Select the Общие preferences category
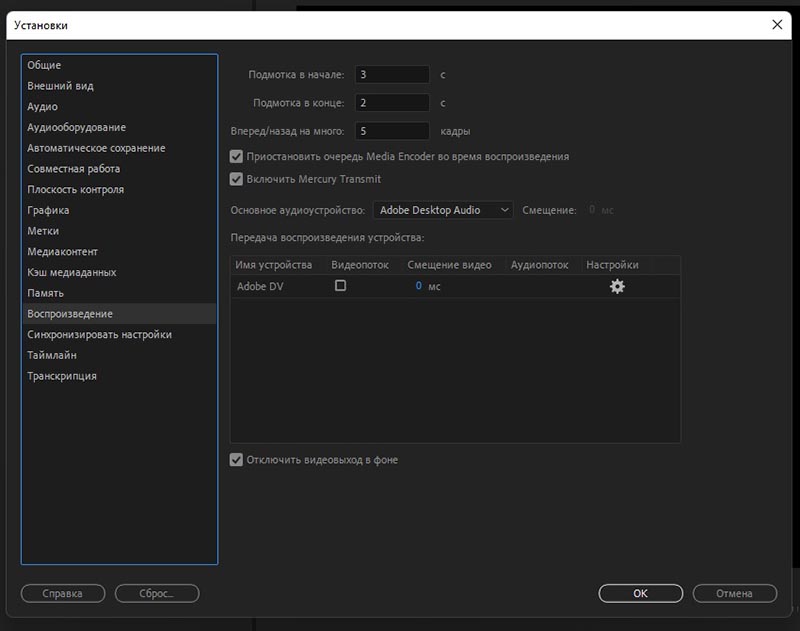800x631 pixels. 44,65
